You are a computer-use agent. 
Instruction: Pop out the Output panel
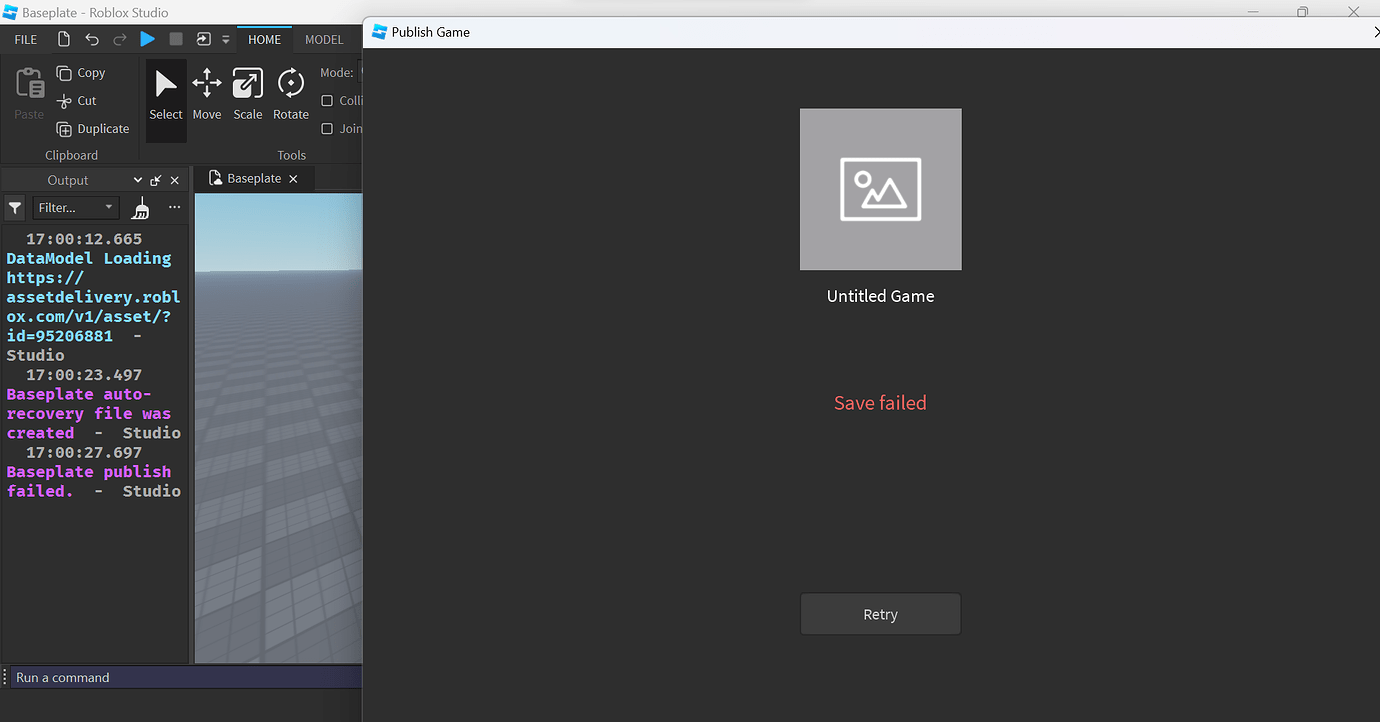[x=155, y=179]
